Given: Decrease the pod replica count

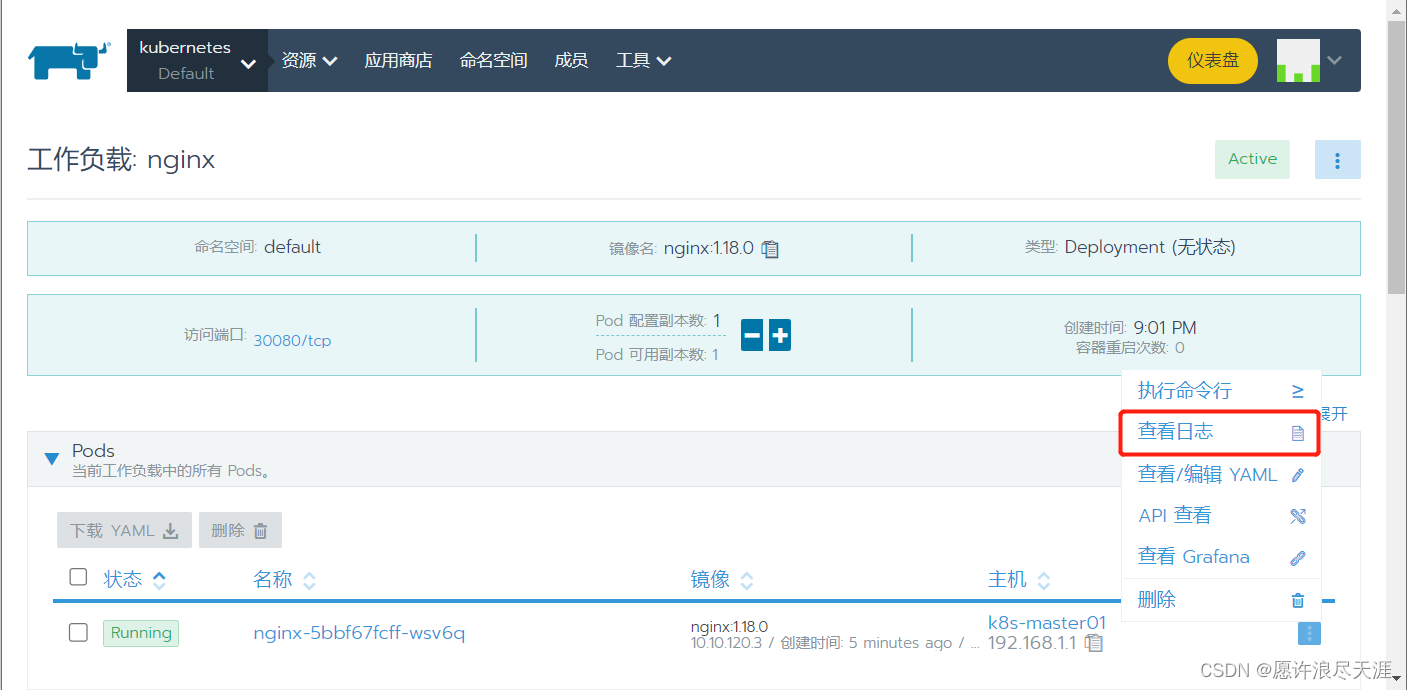Looking at the screenshot, I should 752,336.
